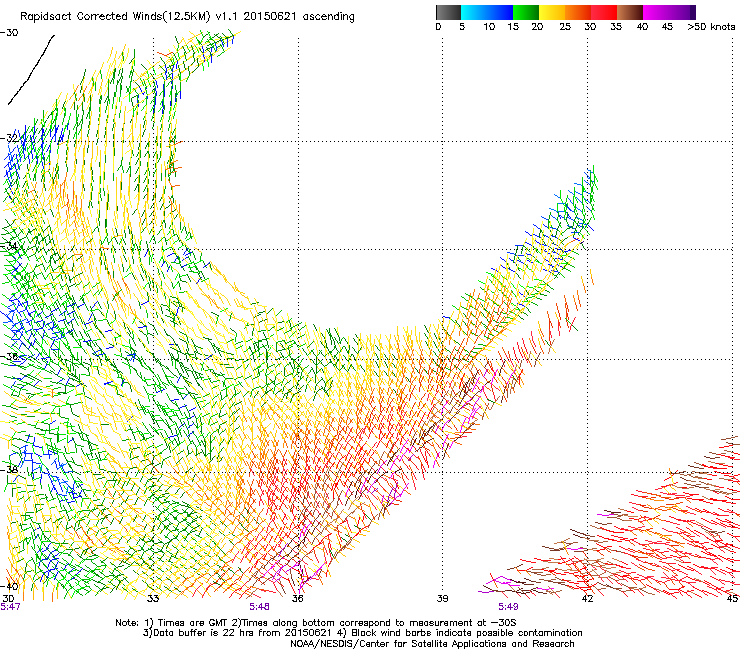Click the '40' label under the color legend
Image resolution: width=740 pixels, height=650 pixels.
pos(642,27)
